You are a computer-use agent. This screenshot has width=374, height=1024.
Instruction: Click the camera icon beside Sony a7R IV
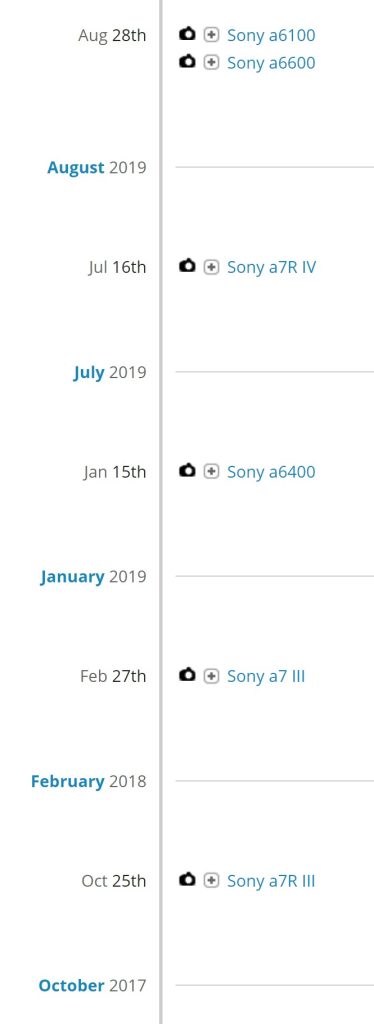pyautogui.click(x=187, y=266)
